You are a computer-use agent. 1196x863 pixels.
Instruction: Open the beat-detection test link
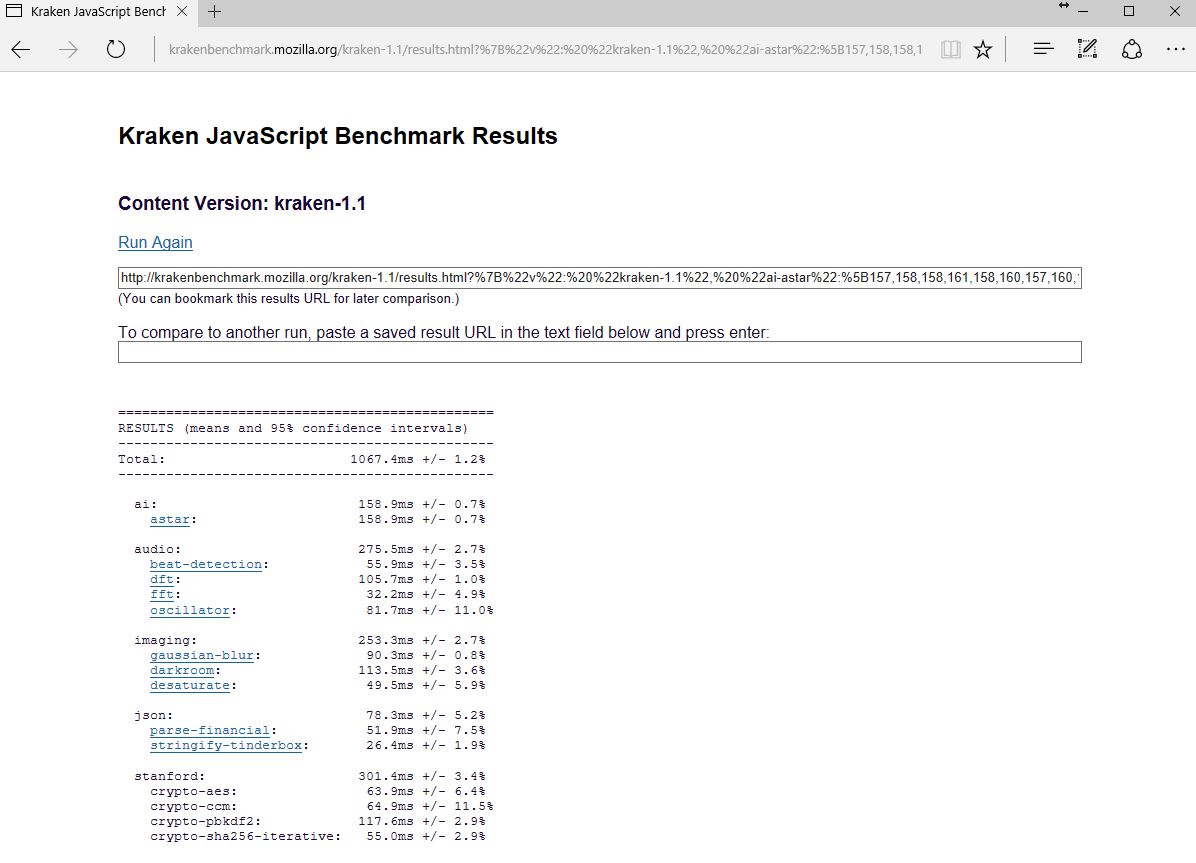[x=206, y=565]
